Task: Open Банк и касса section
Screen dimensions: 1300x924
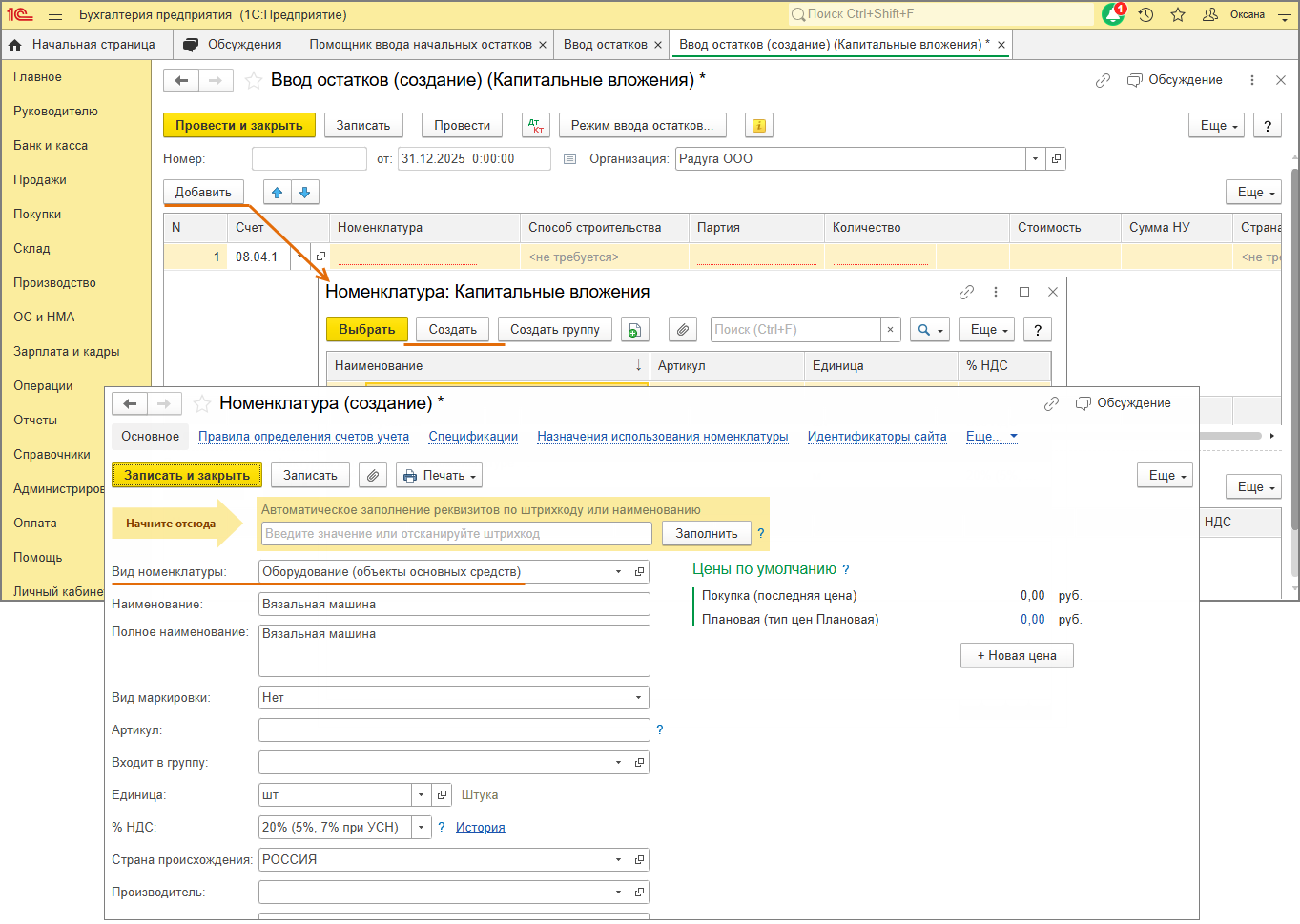Action: coord(51,146)
